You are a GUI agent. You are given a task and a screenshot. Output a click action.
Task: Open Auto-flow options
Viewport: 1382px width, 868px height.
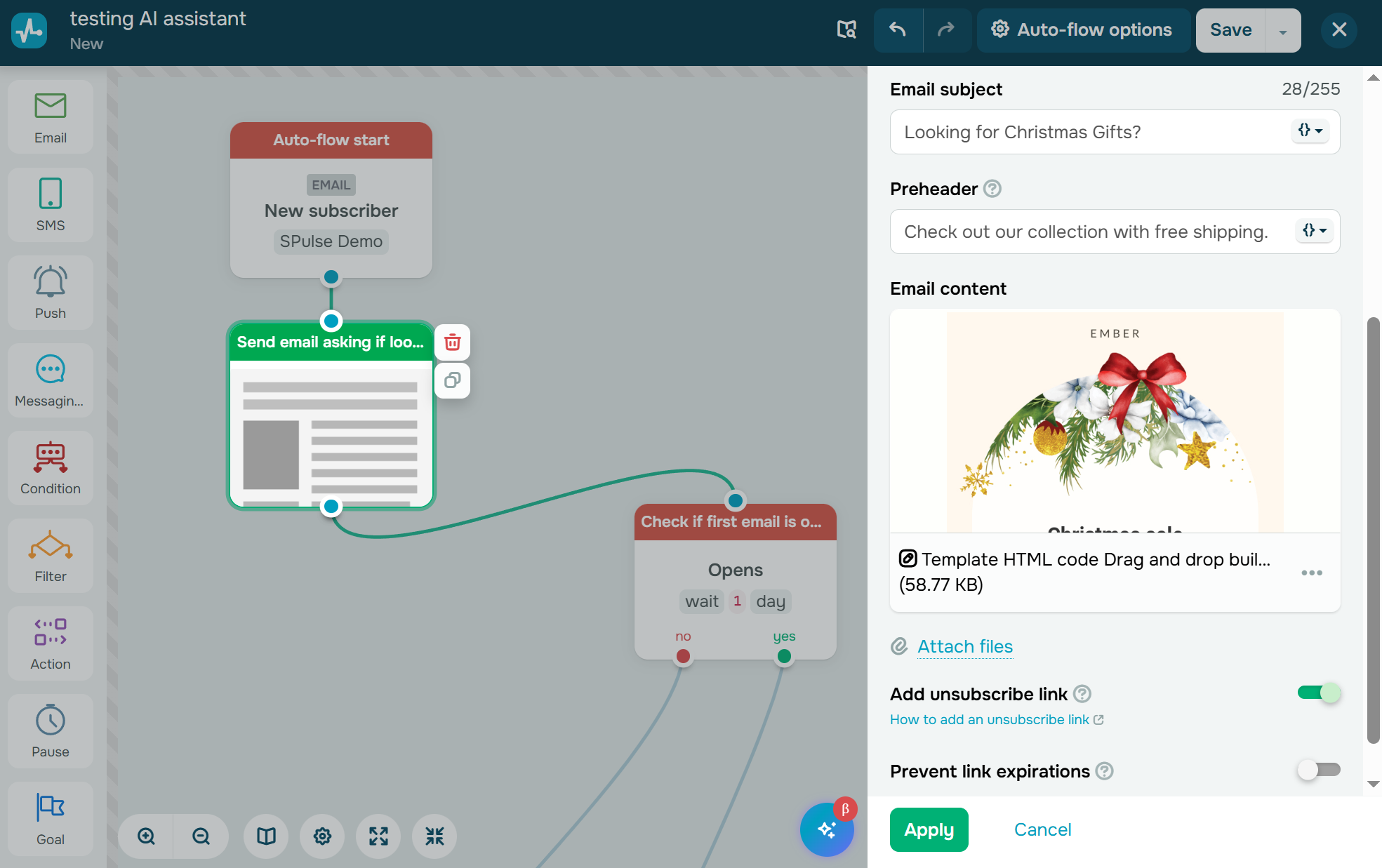point(1082,30)
